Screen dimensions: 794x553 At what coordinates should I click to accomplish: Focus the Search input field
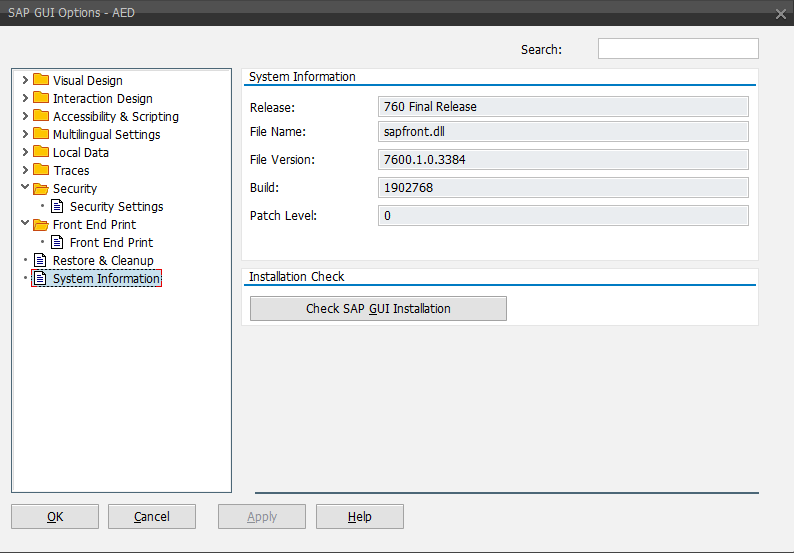click(678, 49)
